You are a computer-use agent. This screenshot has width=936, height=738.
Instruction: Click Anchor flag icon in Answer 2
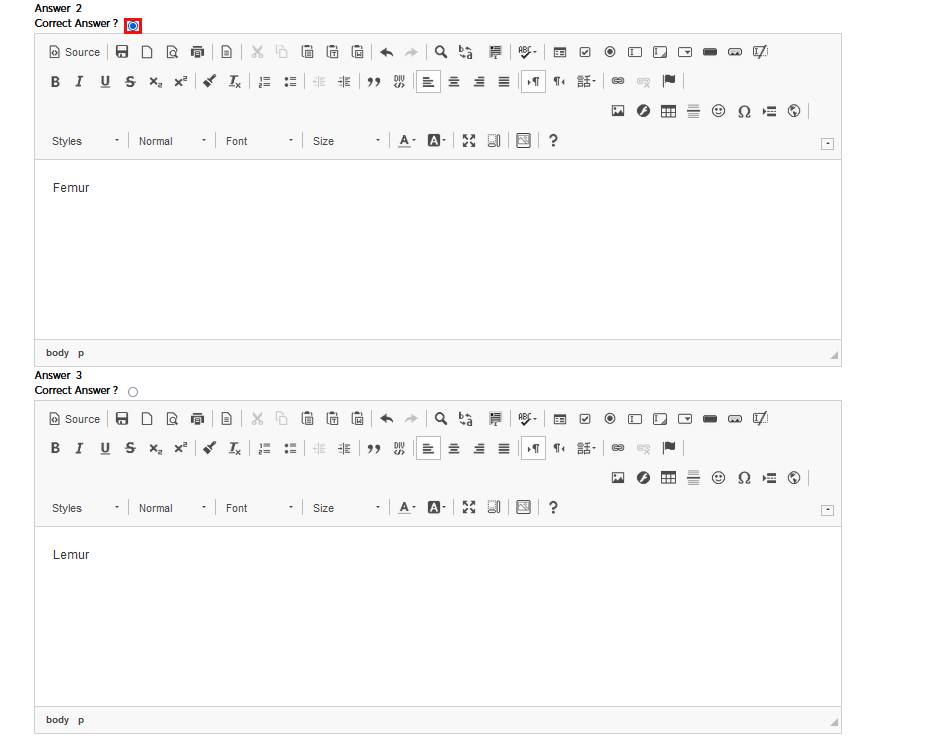point(669,81)
